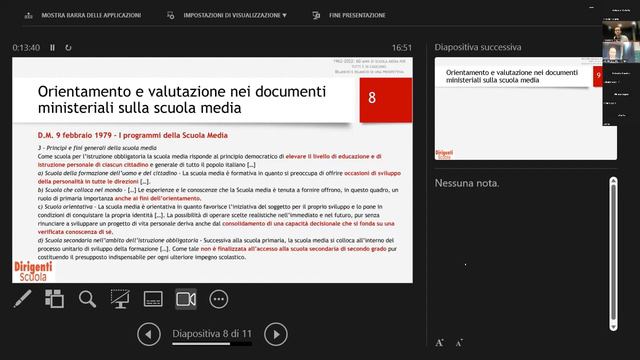Toggle black screen for slideshow
This screenshot has width=640, height=360.
tap(120, 299)
